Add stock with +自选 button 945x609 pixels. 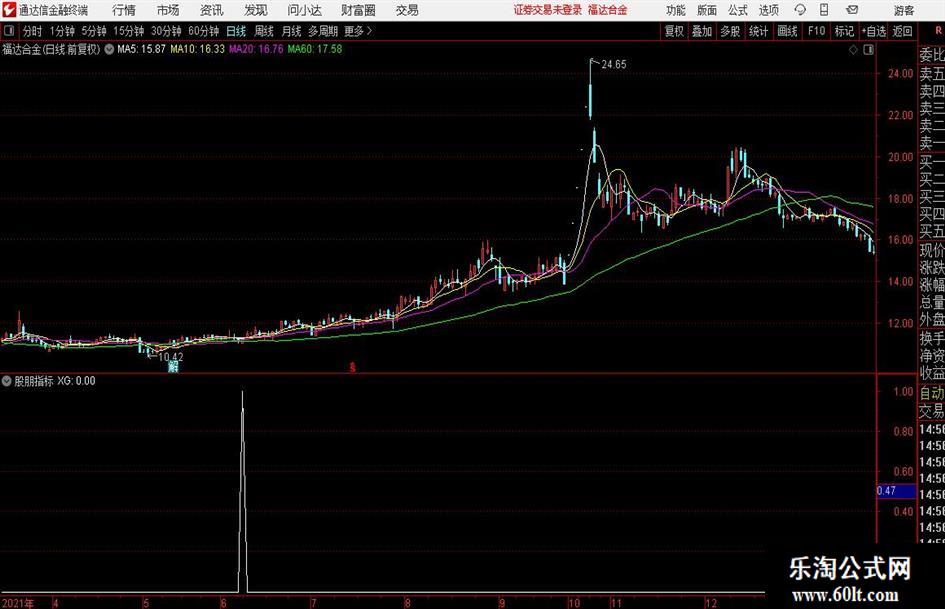click(x=874, y=31)
